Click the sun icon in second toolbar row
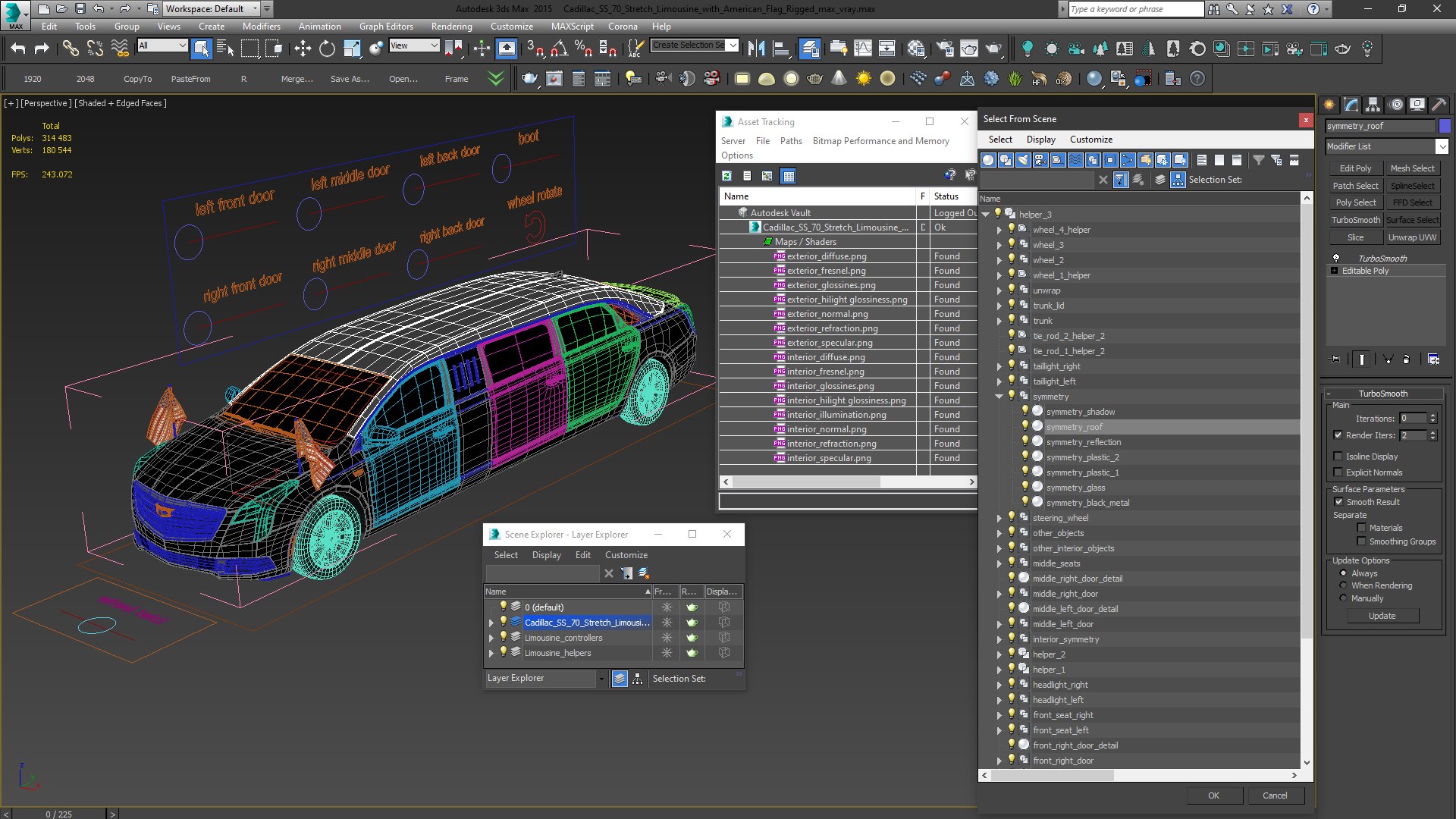1456x819 pixels. pos(863,79)
